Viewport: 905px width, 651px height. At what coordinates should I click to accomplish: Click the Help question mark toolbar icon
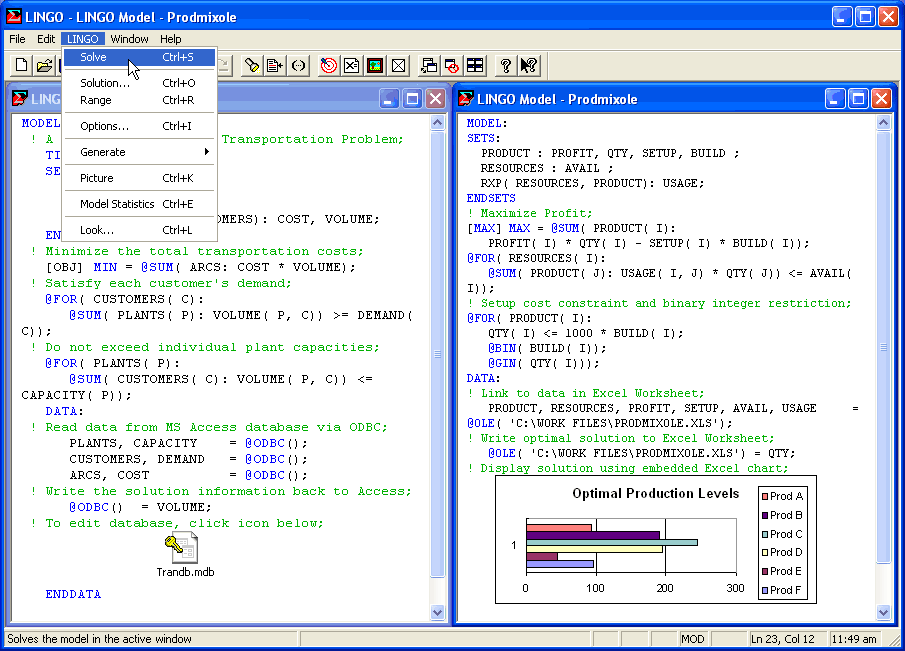tap(504, 65)
